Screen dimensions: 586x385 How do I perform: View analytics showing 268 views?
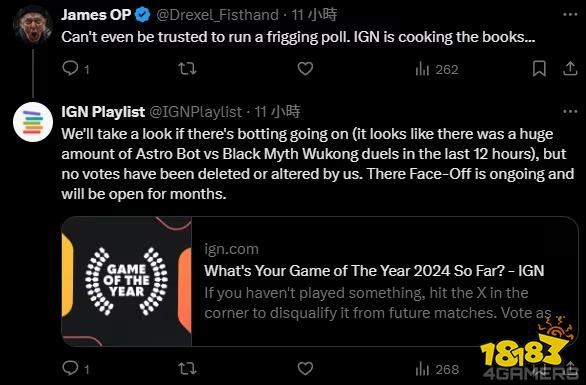(437, 369)
